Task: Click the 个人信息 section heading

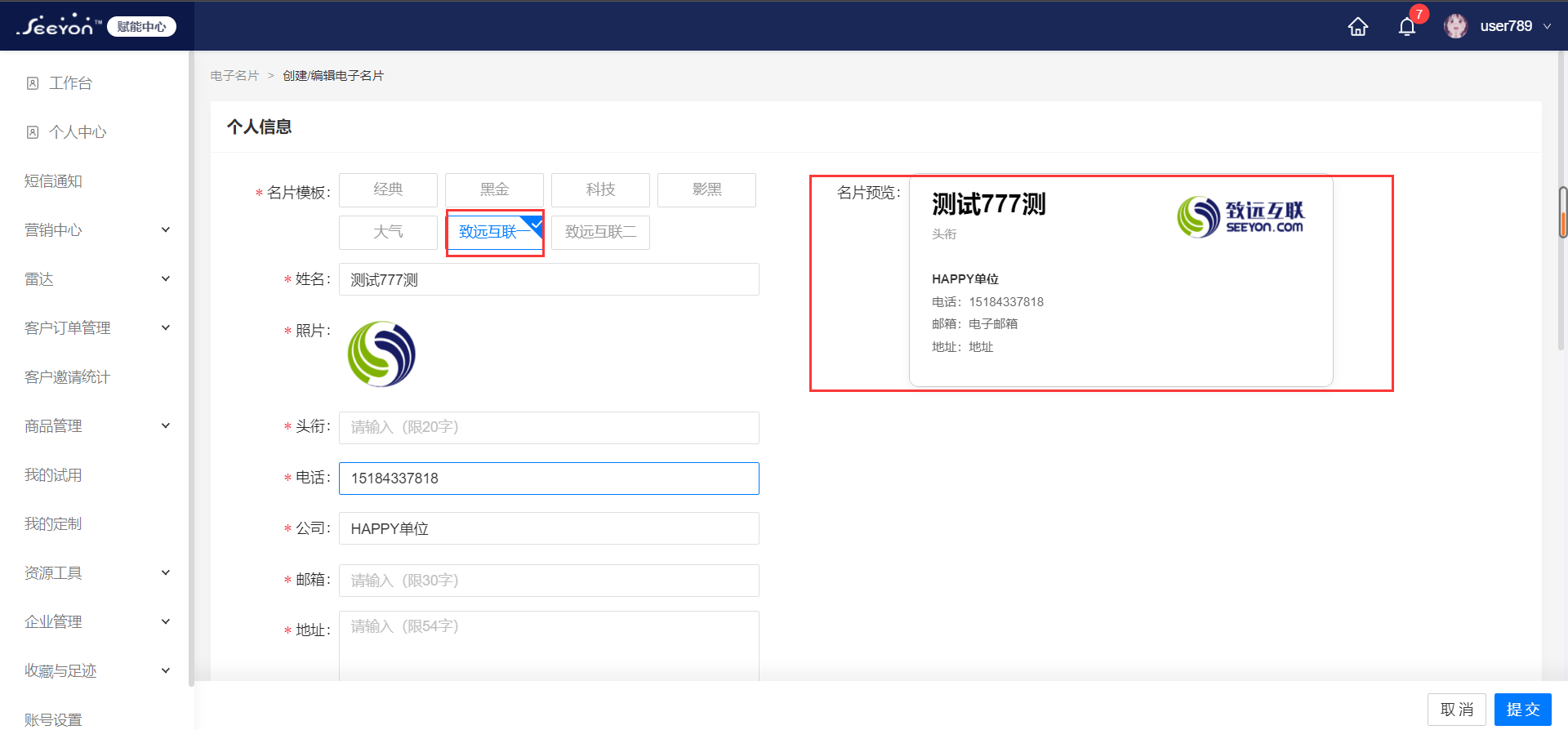Action: click(259, 127)
